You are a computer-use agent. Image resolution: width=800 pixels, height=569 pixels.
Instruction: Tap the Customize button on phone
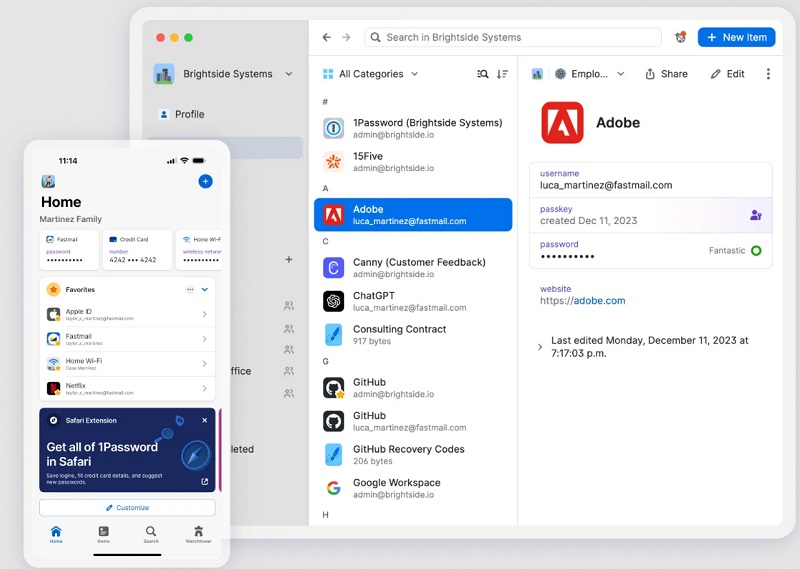point(127,508)
